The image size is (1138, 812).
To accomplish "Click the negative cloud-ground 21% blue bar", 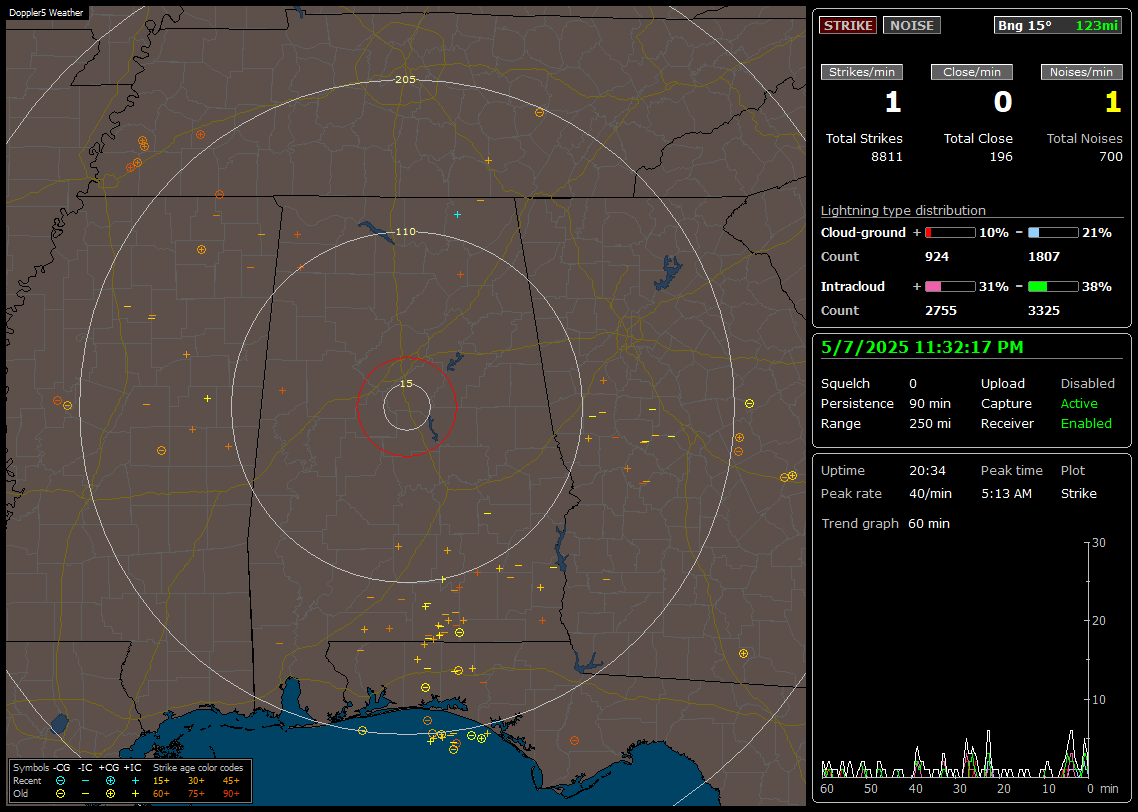I will pos(1053,233).
